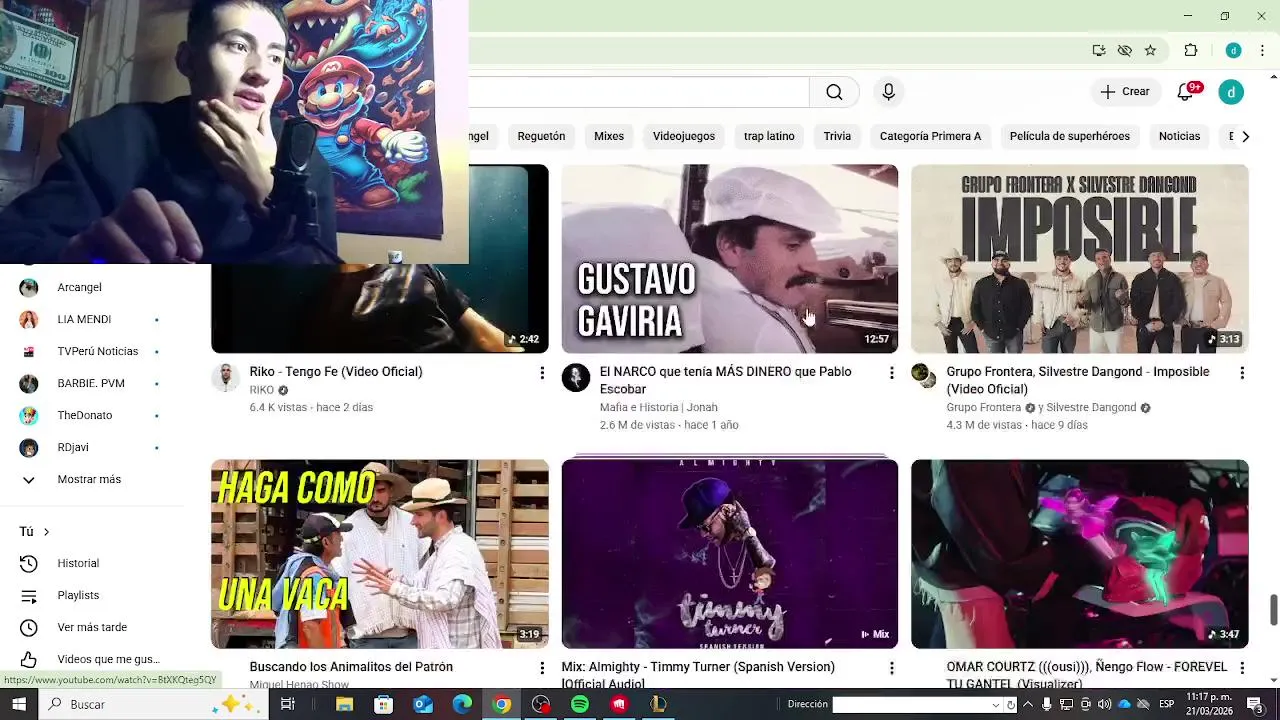
Task: Bookmark this page with the star icon
Action: [1150, 50]
